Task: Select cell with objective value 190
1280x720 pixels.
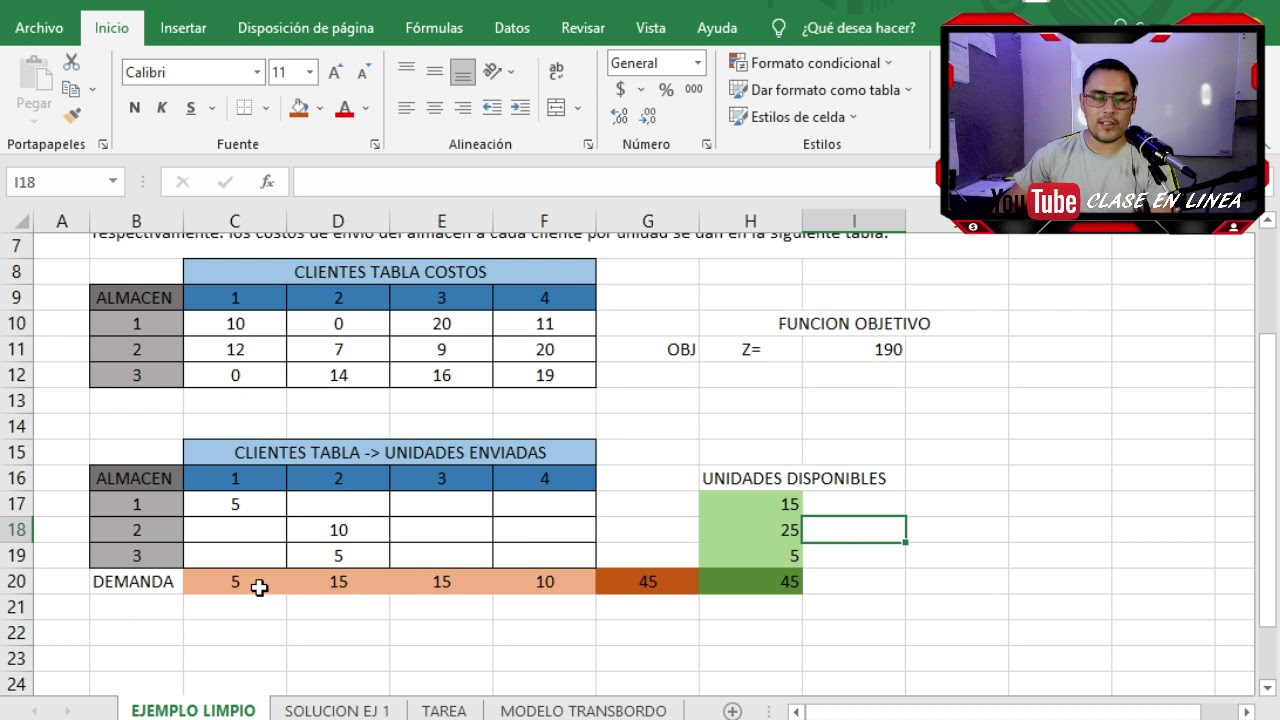Action: pos(853,349)
